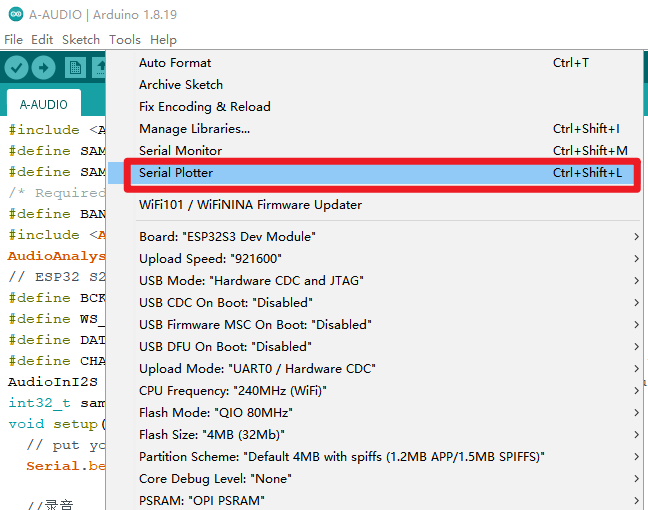This screenshot has width=648, height=510.
Task: Switch to the A-AUDIO sketch tab
Action: click(44, 104)
